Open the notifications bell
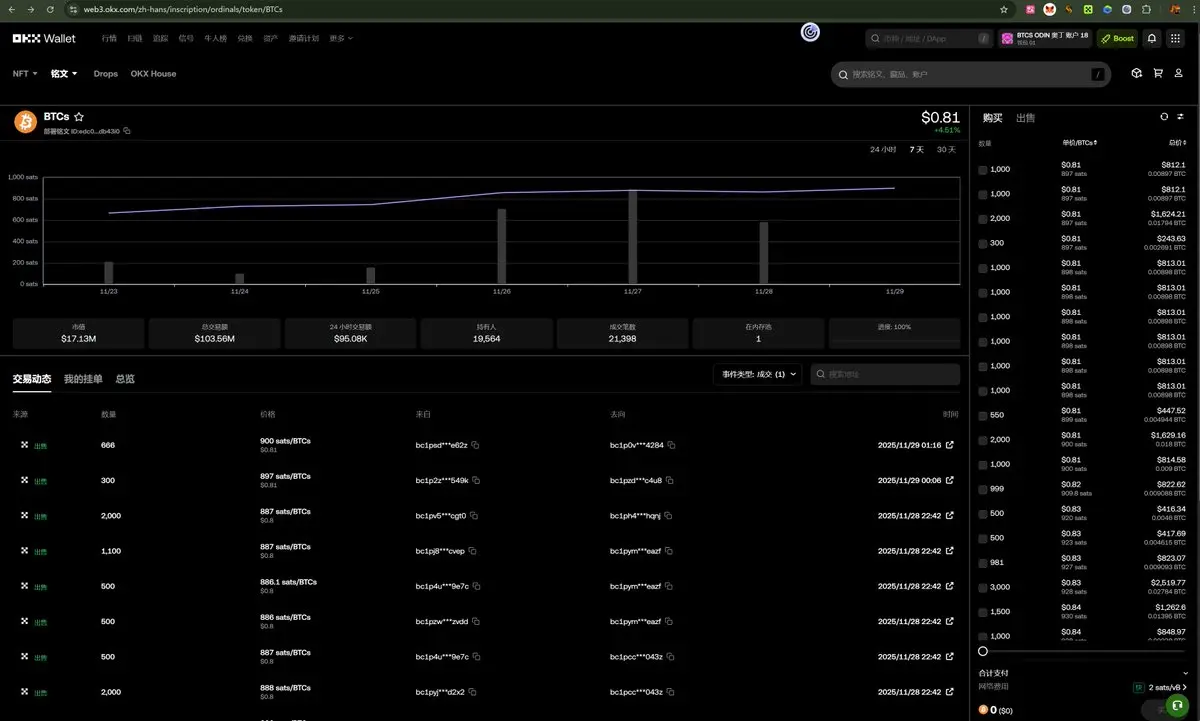Viewport: 1200px width, 721px height. click(1152, 38)
